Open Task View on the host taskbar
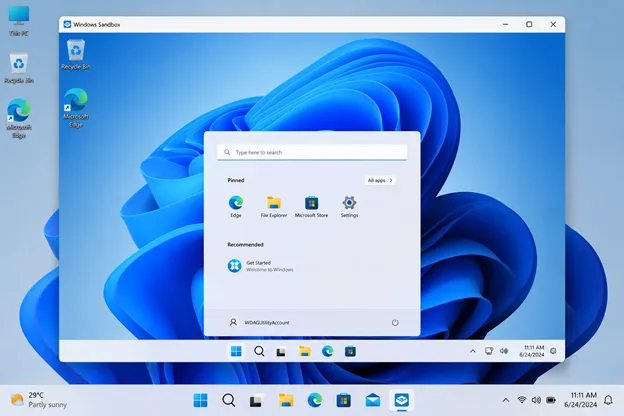 tap(257, 400)
